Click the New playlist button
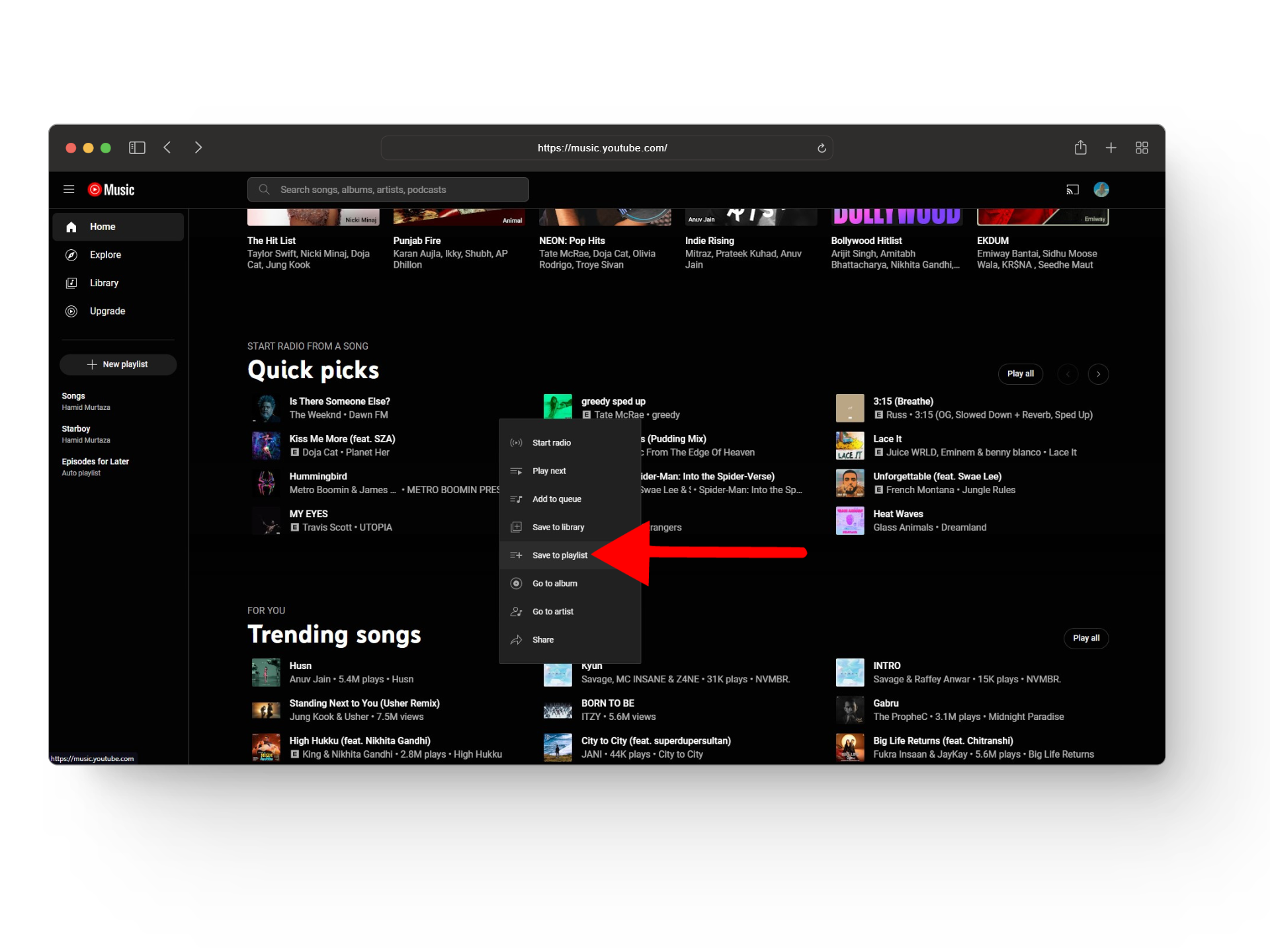The height and width of the screenshot is (952, 1270). (x=118, y=364)
